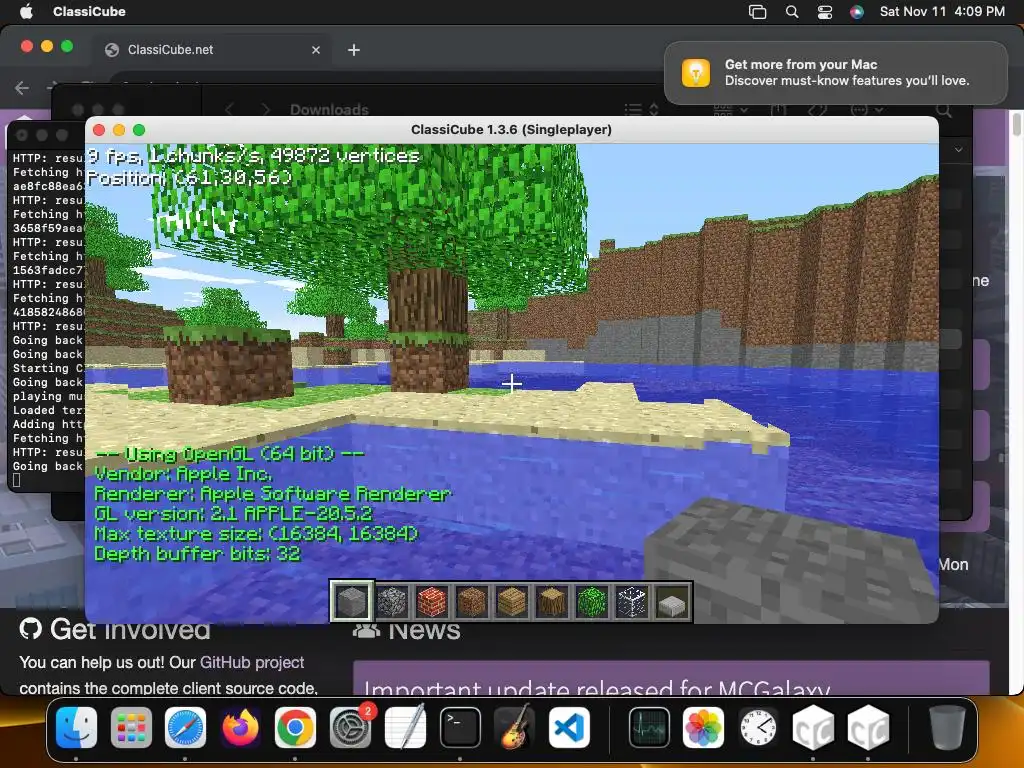Follow the GitHub project link

[251, 662]
